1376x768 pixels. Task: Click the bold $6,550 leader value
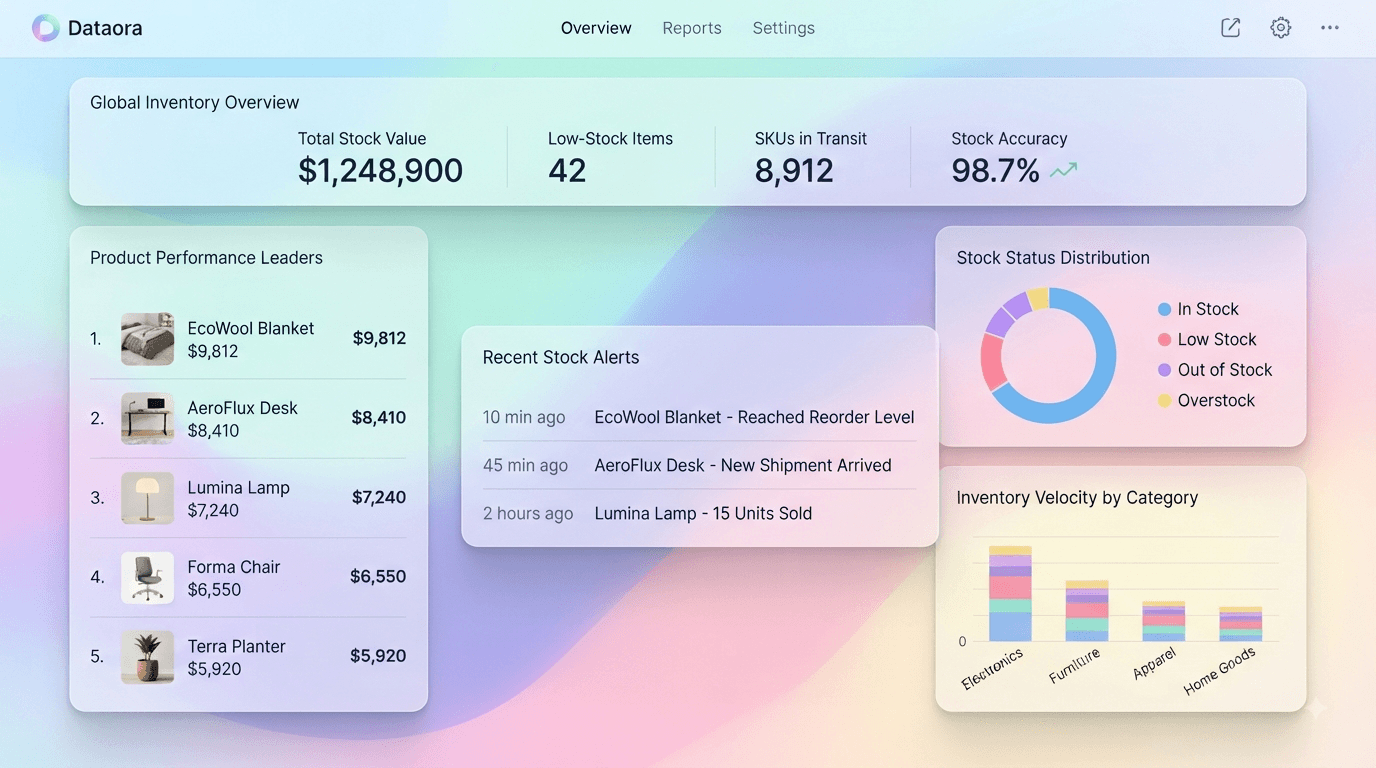[x=378, y=576]
